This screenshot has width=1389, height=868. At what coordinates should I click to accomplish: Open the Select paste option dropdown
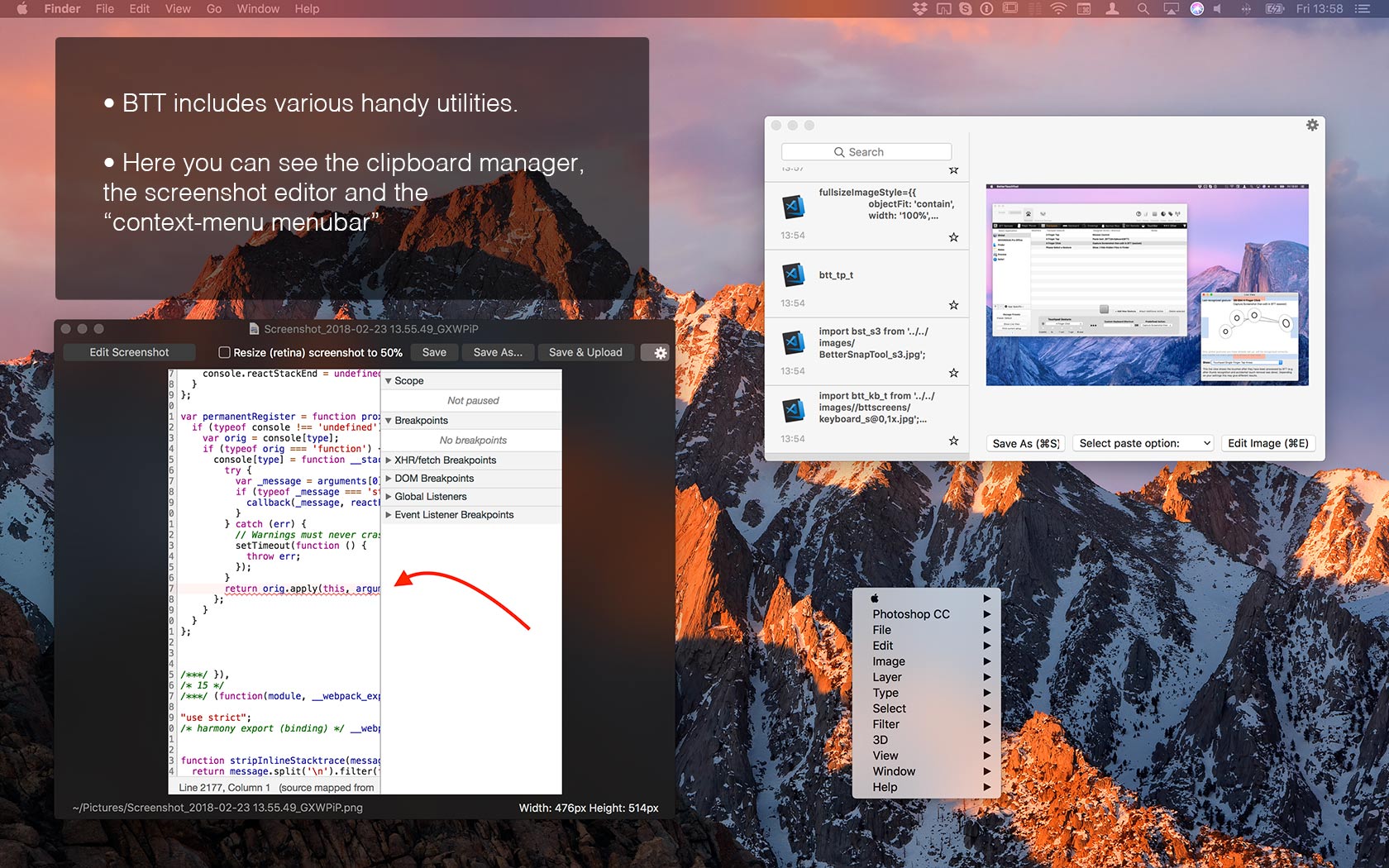[x=1142, y=443]
